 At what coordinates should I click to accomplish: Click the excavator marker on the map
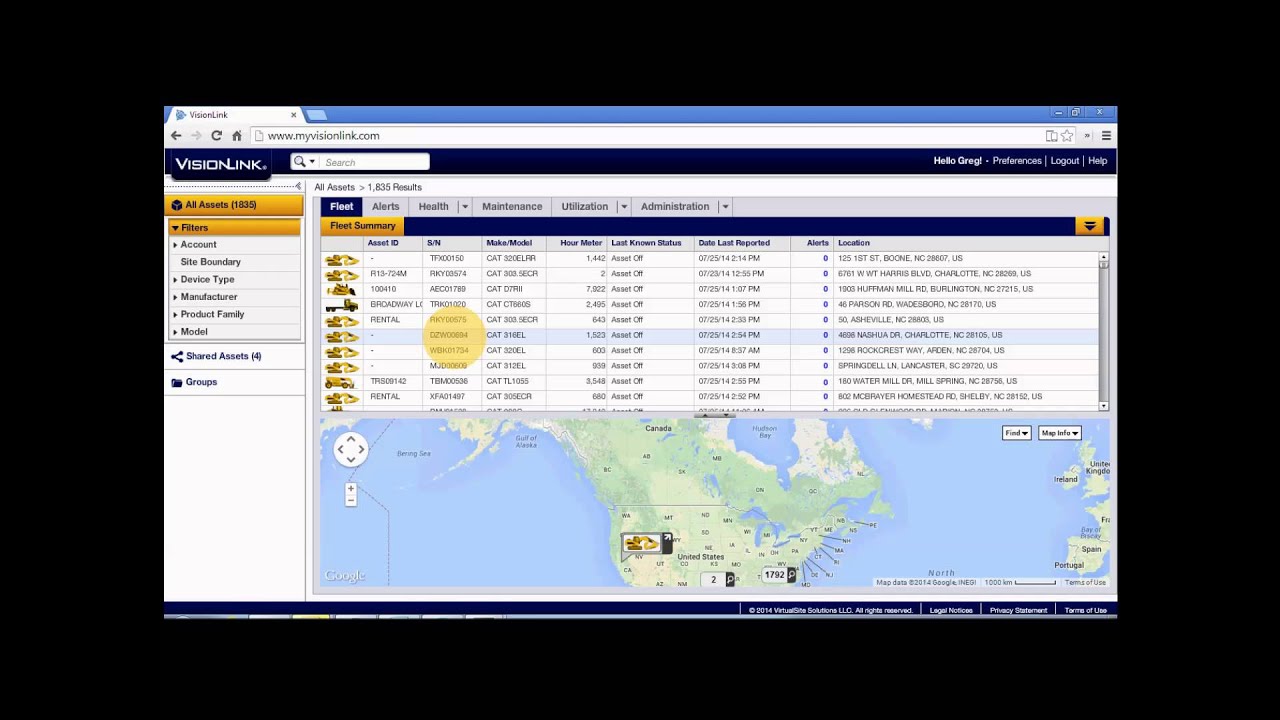coord(641,544)
